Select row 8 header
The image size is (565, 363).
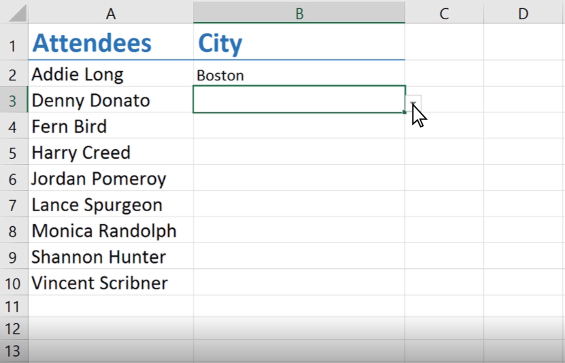pos(14,230)
